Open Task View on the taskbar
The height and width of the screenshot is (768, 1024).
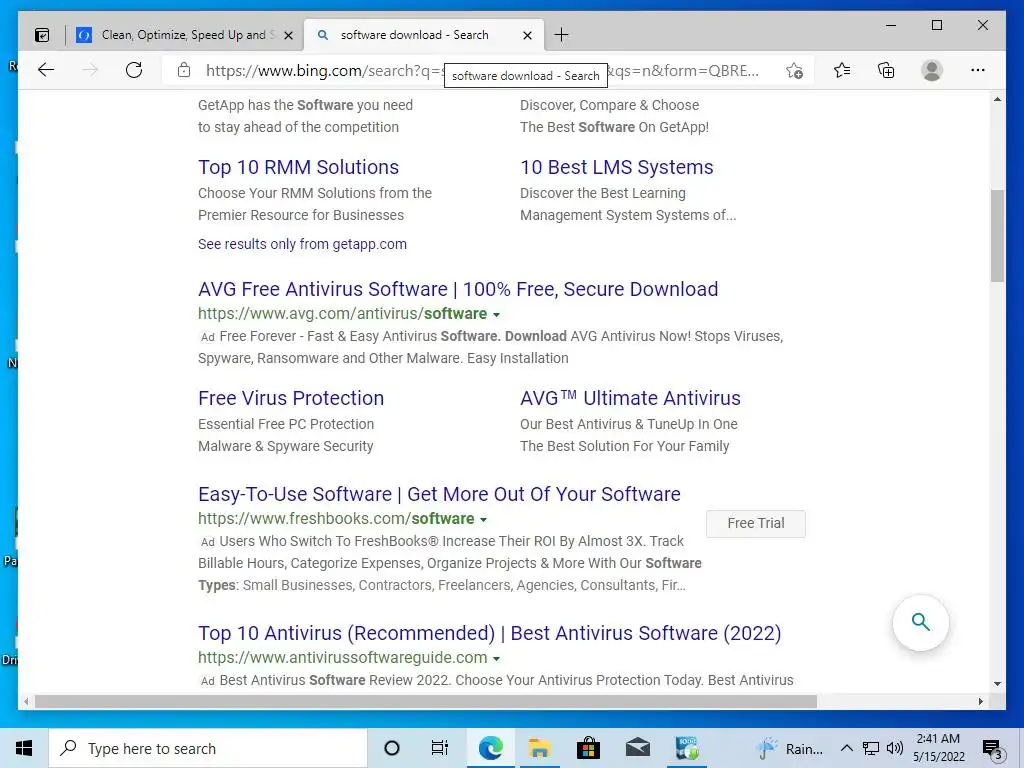(440, 748)
